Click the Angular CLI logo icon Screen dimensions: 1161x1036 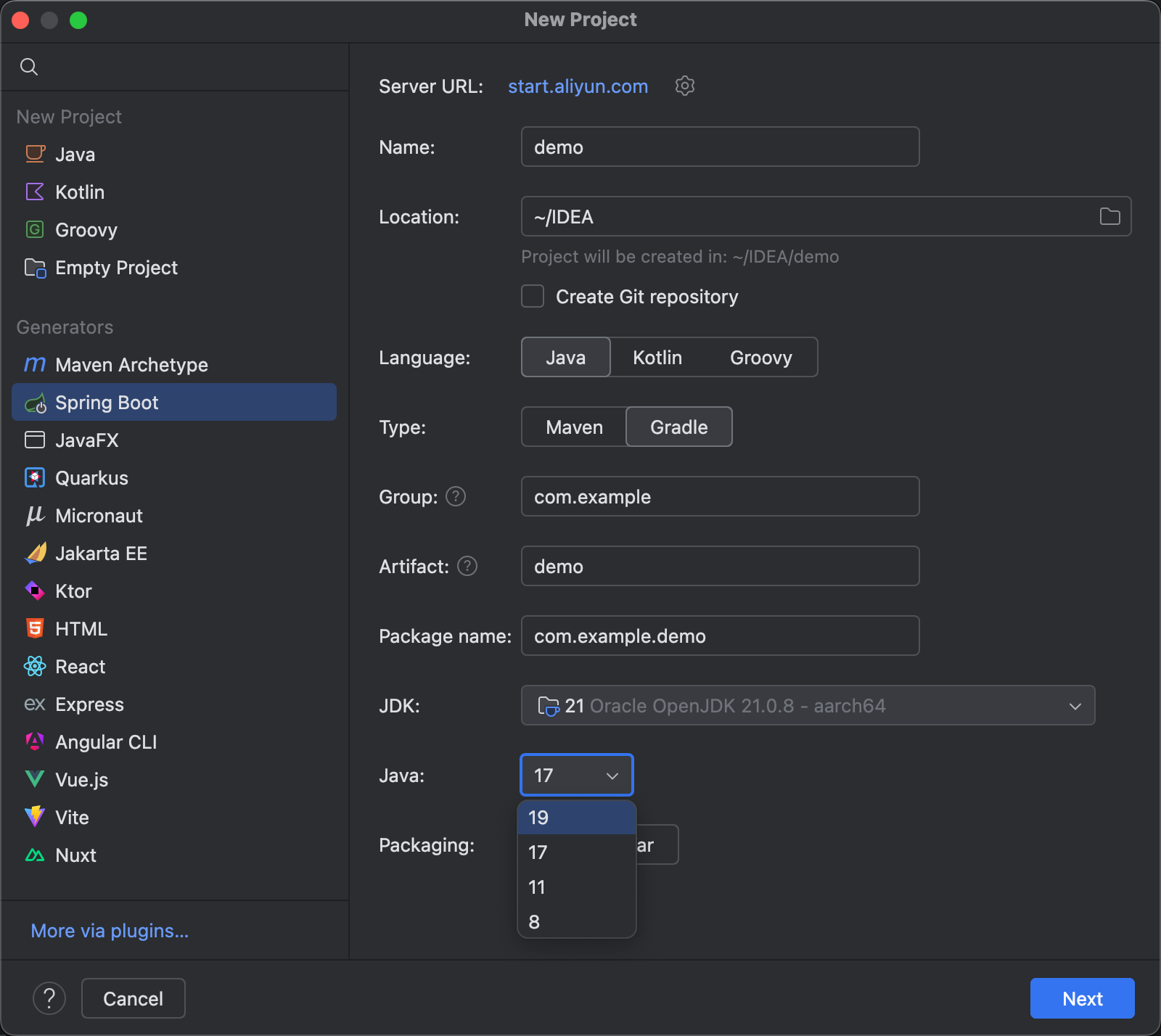click(x=35, y=741)
